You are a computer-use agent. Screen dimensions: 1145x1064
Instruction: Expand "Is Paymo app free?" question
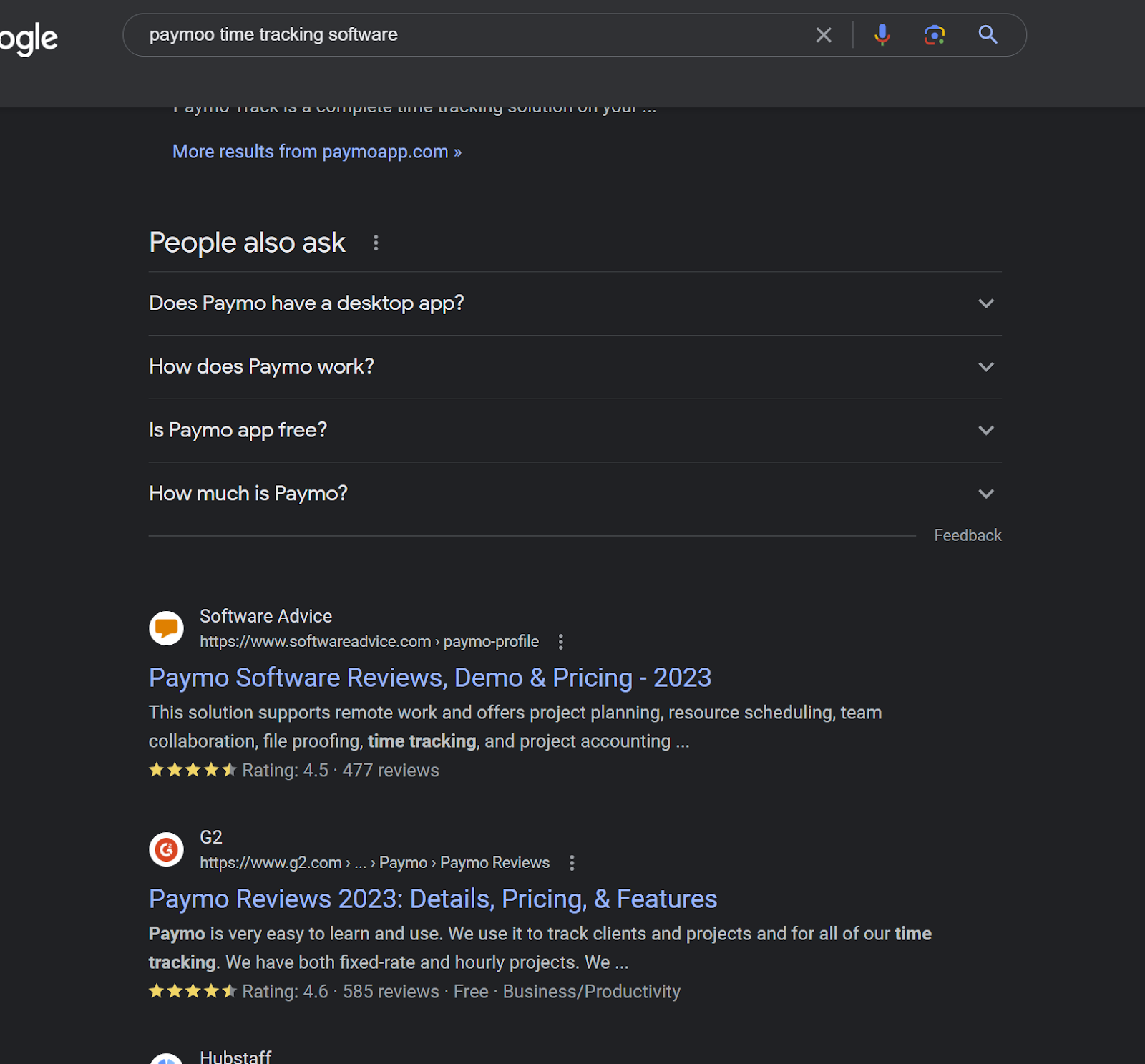point(575,430)
